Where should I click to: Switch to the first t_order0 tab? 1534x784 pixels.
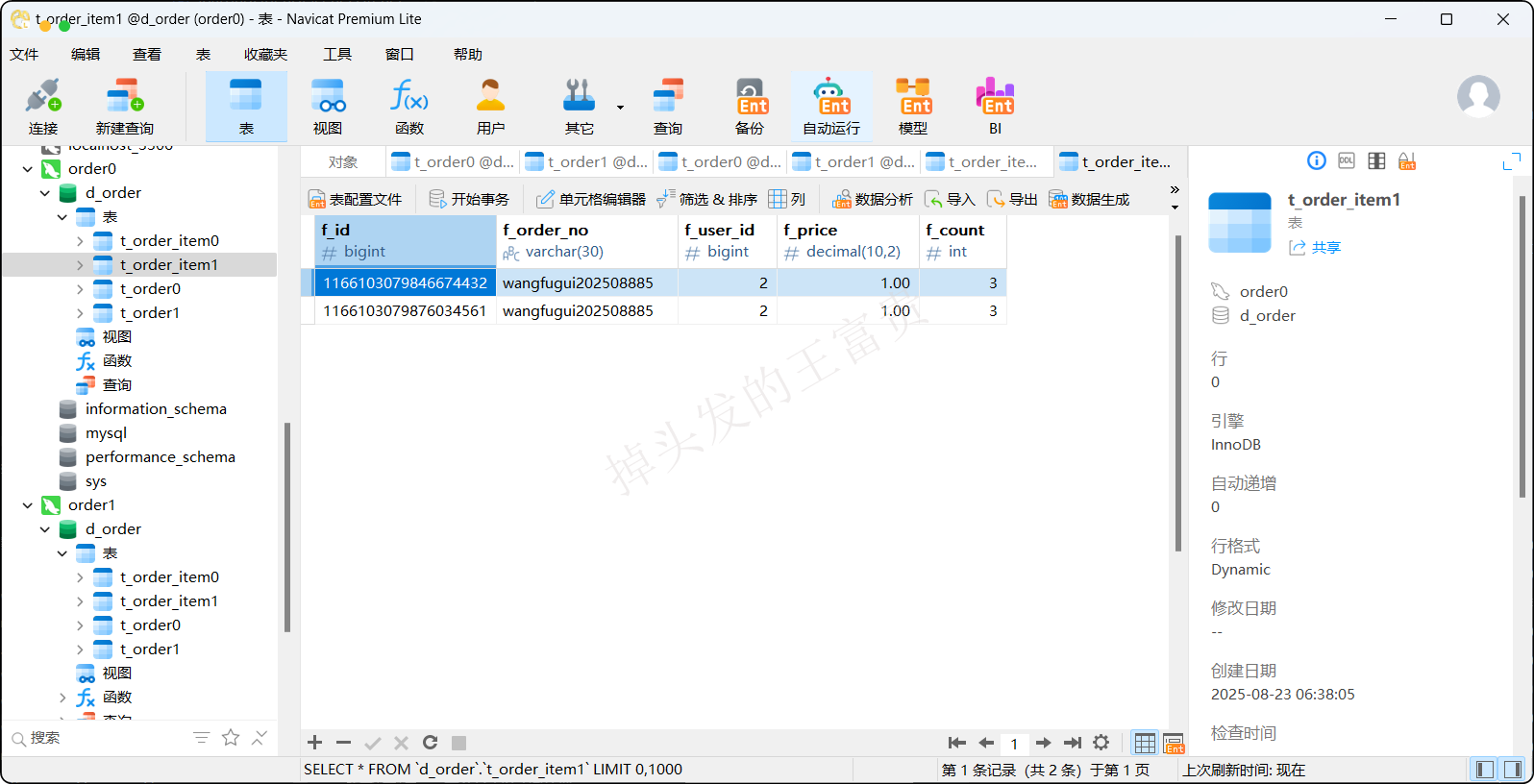[452, 162]
